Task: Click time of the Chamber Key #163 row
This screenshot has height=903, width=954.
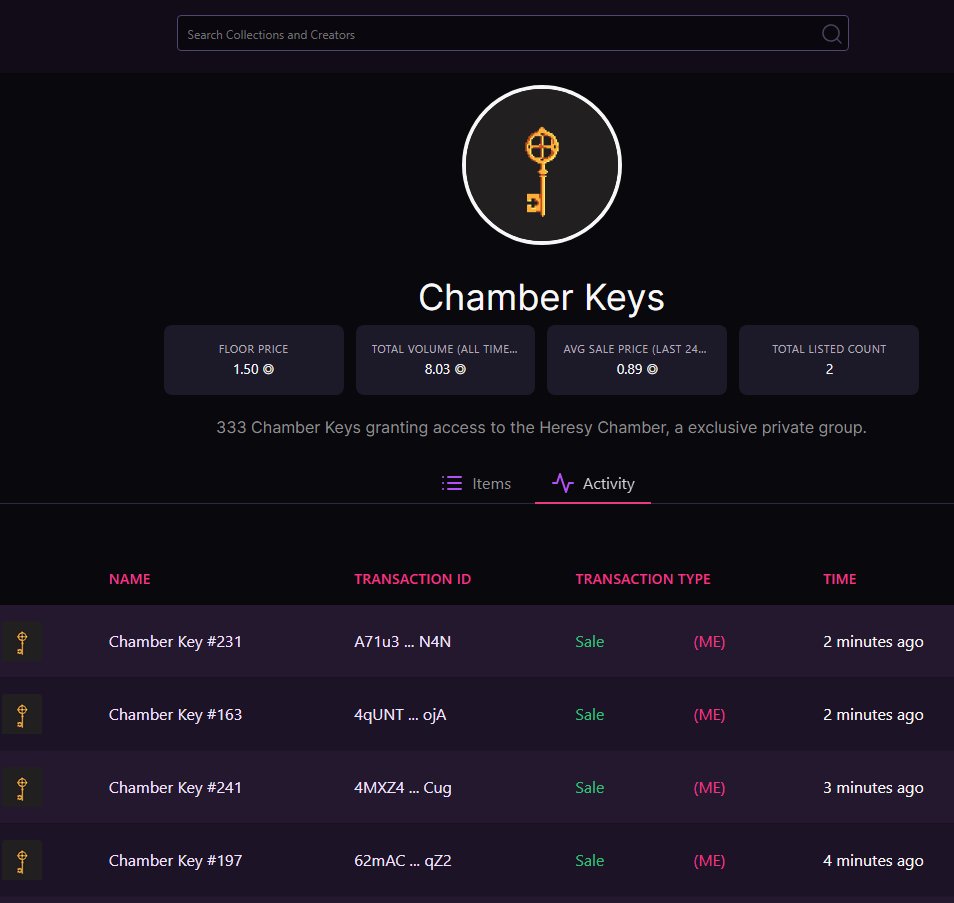Action: (873, 715)
